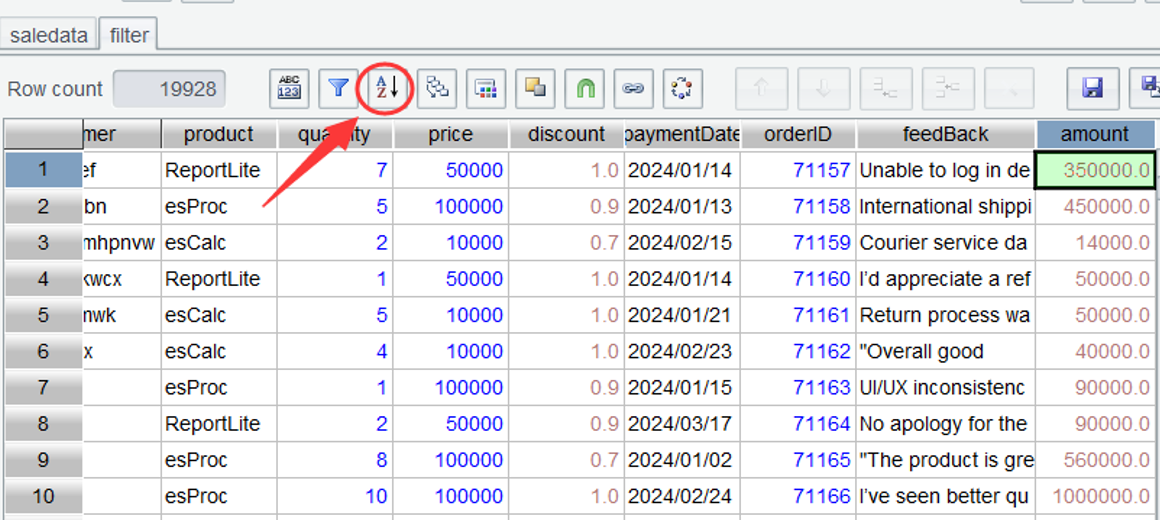Switch to the saledata tab
The height and width of the screenshot is (520, 1160).
tap(49, 35)
